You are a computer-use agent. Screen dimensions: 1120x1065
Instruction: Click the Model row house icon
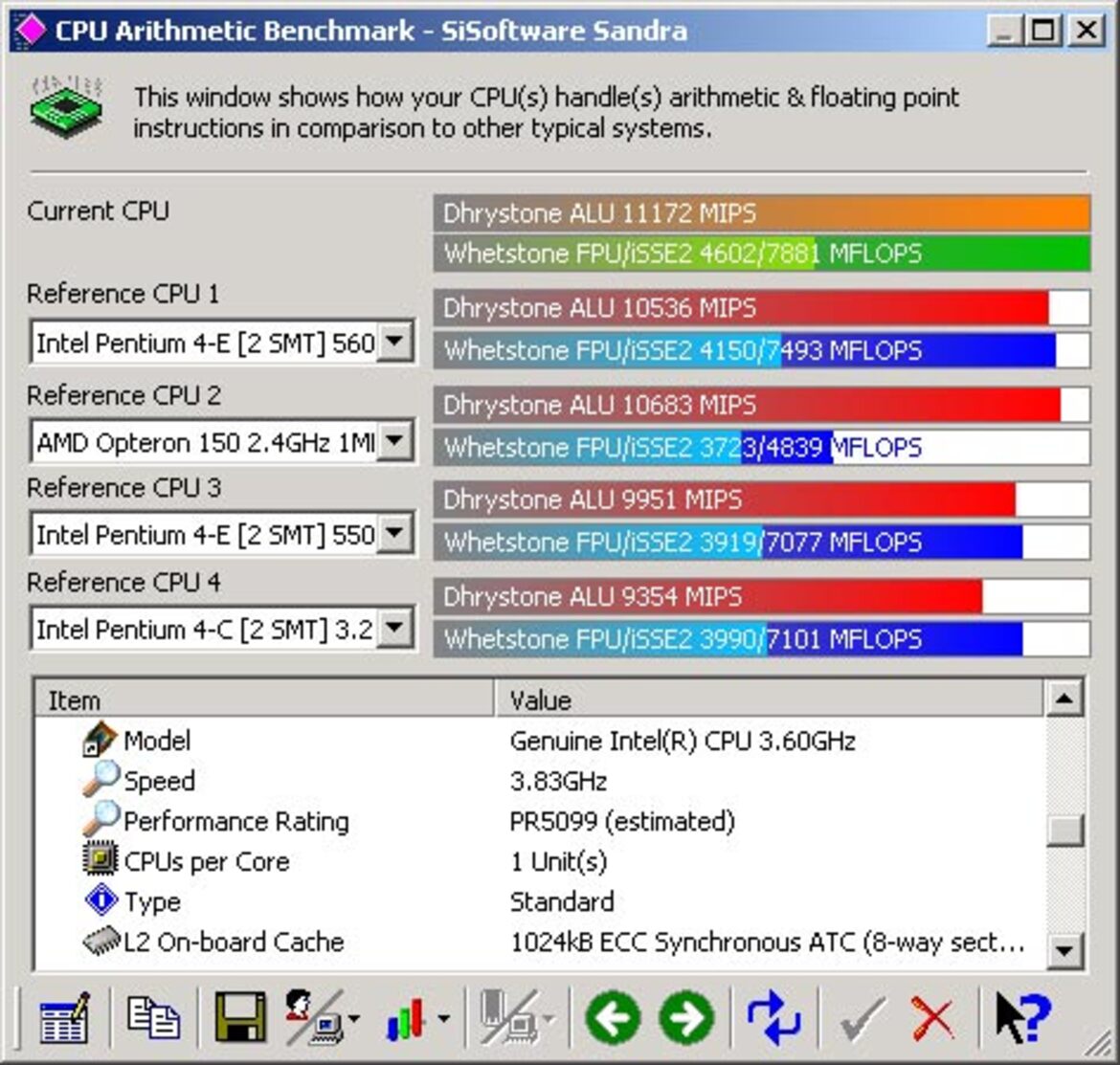tap(100, 739)
